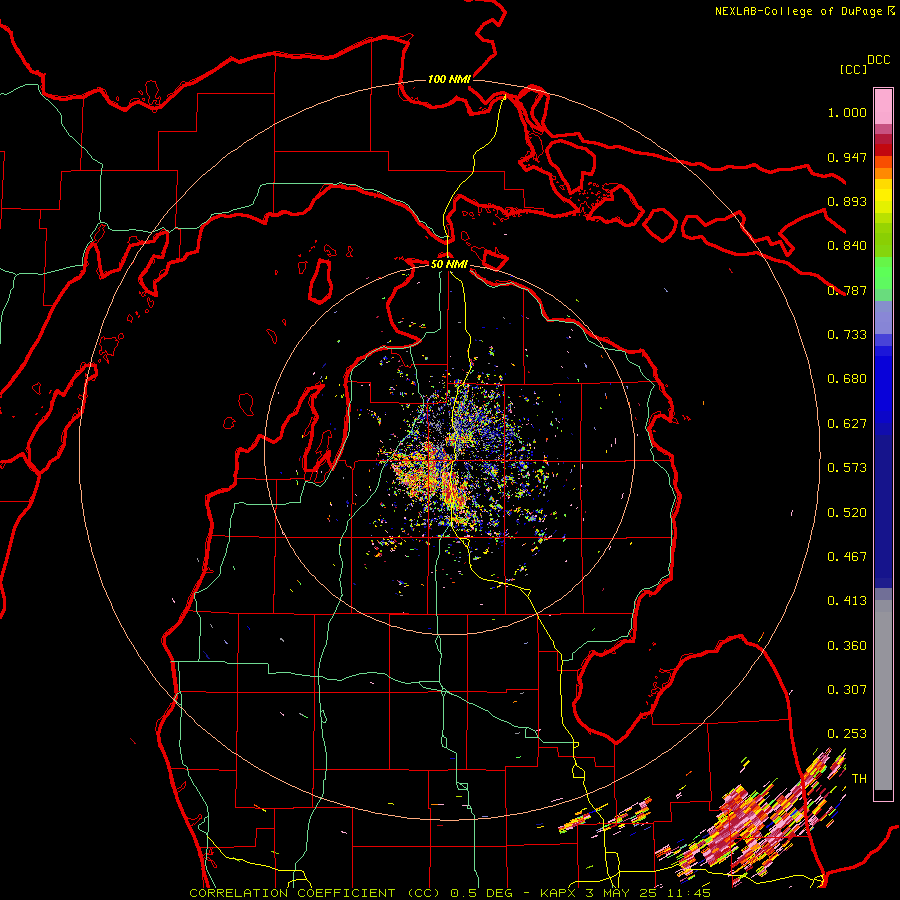Click the 1.000 color scale value

pyautogui.click(x=847, y=112)
